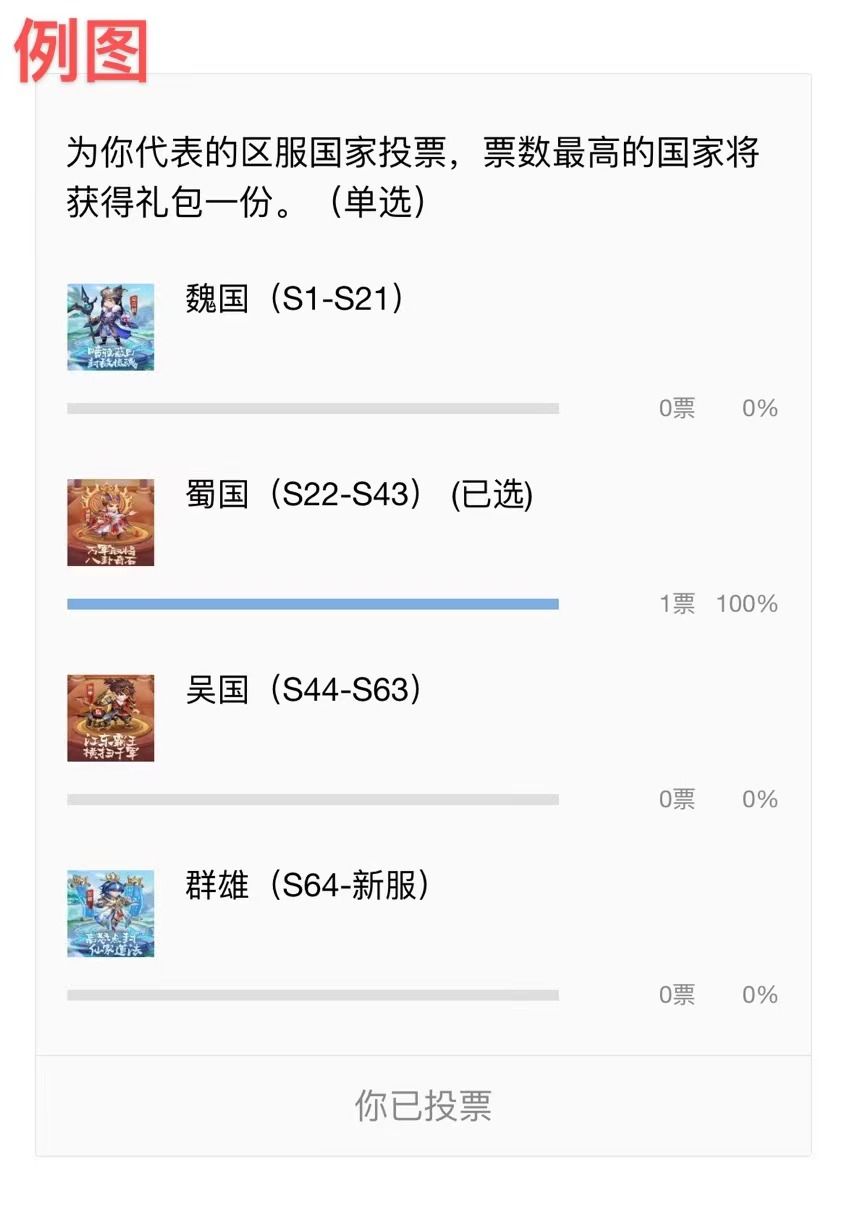Click the gray 魏国 vote progress bar
Screen dimensions: 847x1206
click(x=312, y=408)
